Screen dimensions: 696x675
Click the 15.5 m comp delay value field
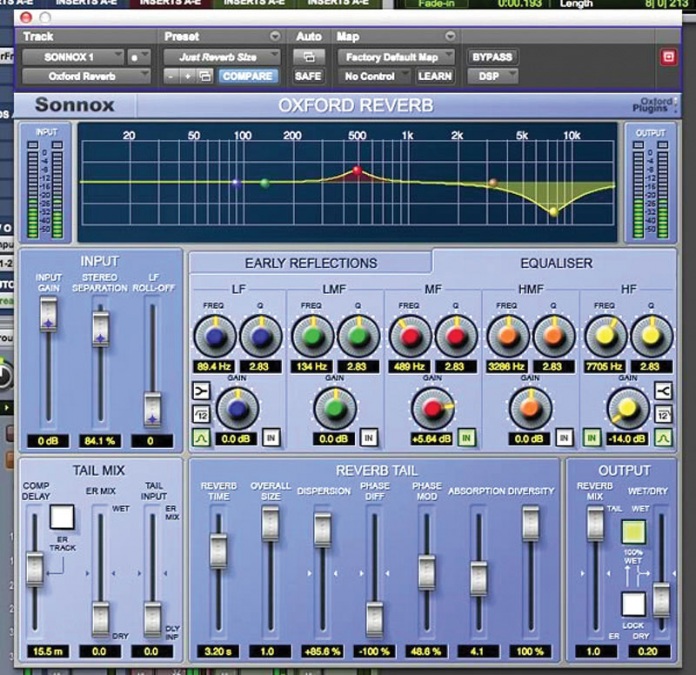coord(47,651)
